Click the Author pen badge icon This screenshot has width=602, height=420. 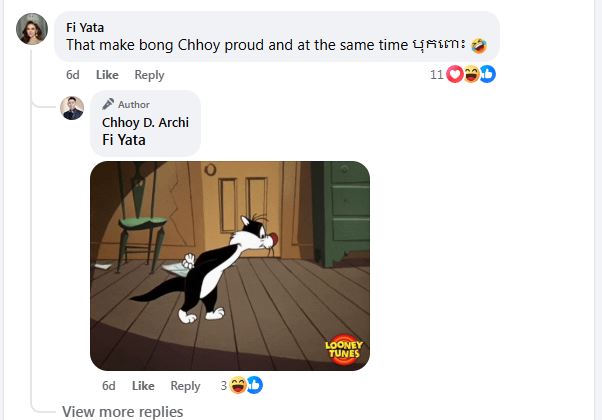[x=108, y=104]
